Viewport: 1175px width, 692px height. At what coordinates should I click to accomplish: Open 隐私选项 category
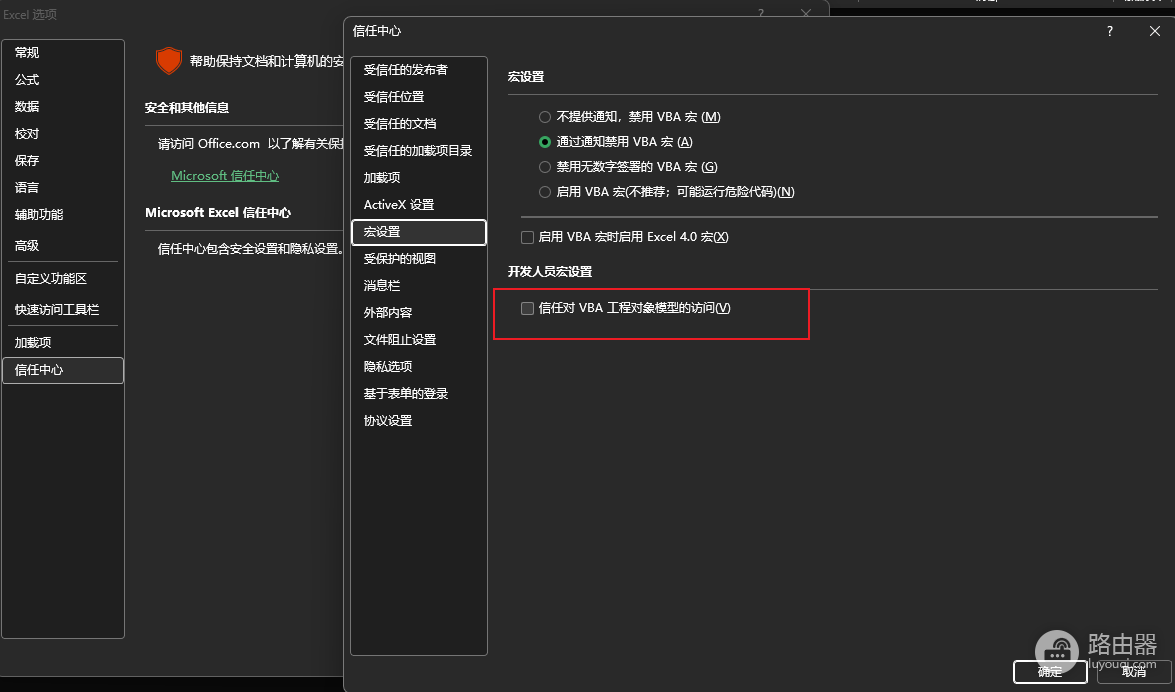tap(419, 367)
